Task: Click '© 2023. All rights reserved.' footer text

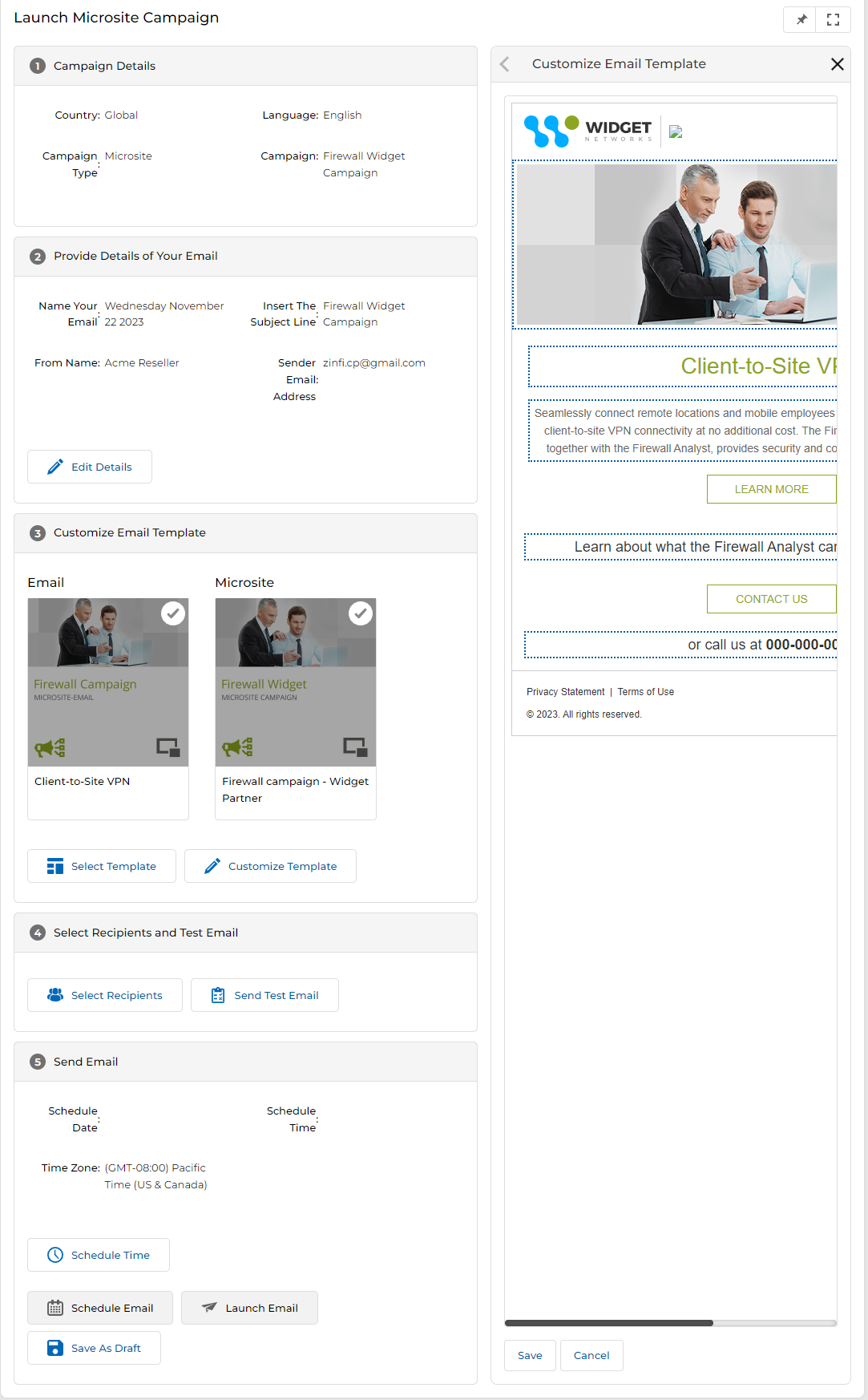Action: pos(584,714)
